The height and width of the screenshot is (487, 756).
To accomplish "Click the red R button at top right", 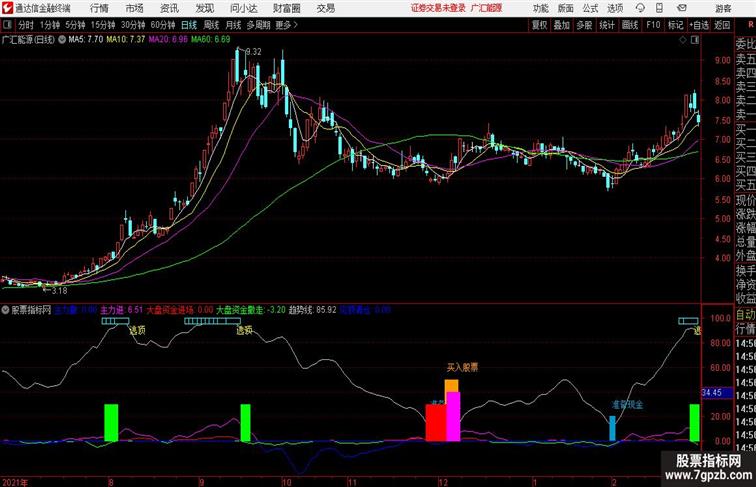I will 750,25.
